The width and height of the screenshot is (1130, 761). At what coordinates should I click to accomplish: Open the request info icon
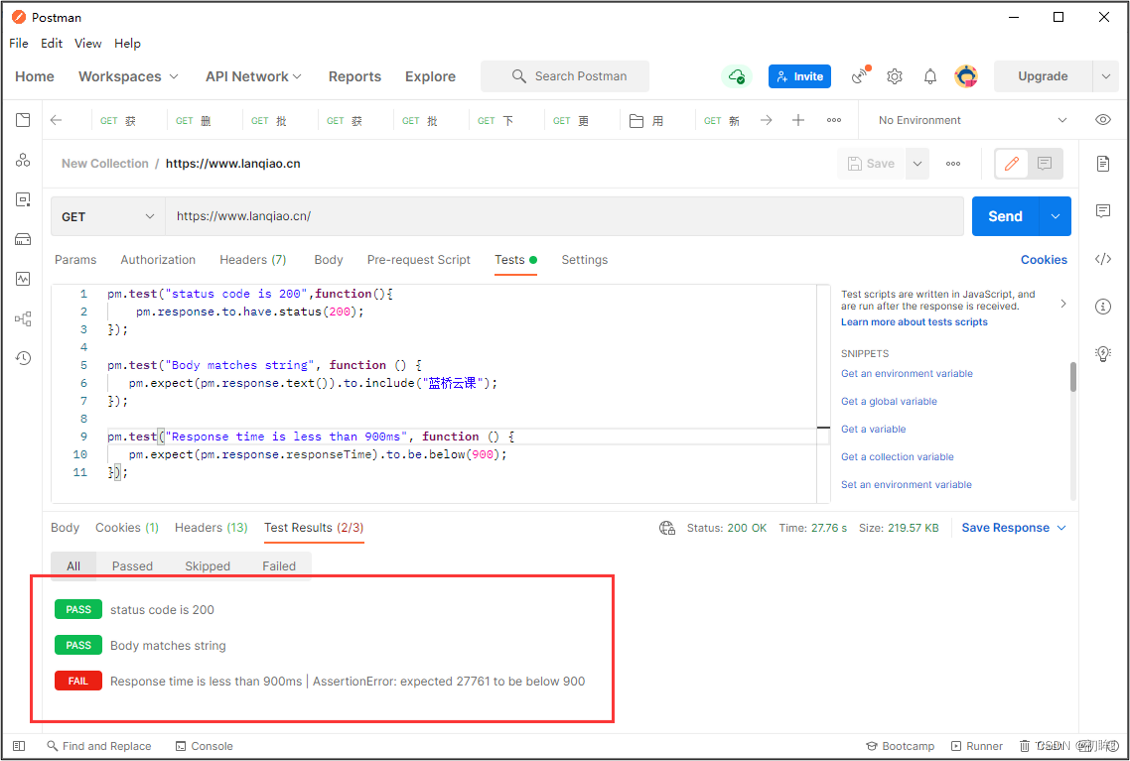tap(1103, 307)
